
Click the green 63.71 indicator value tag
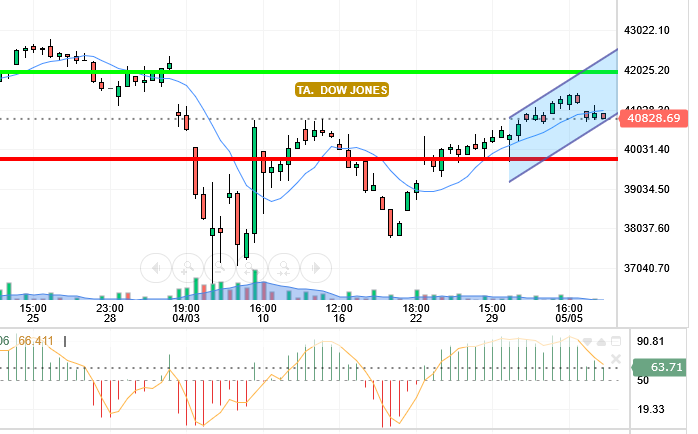point(660,367)
